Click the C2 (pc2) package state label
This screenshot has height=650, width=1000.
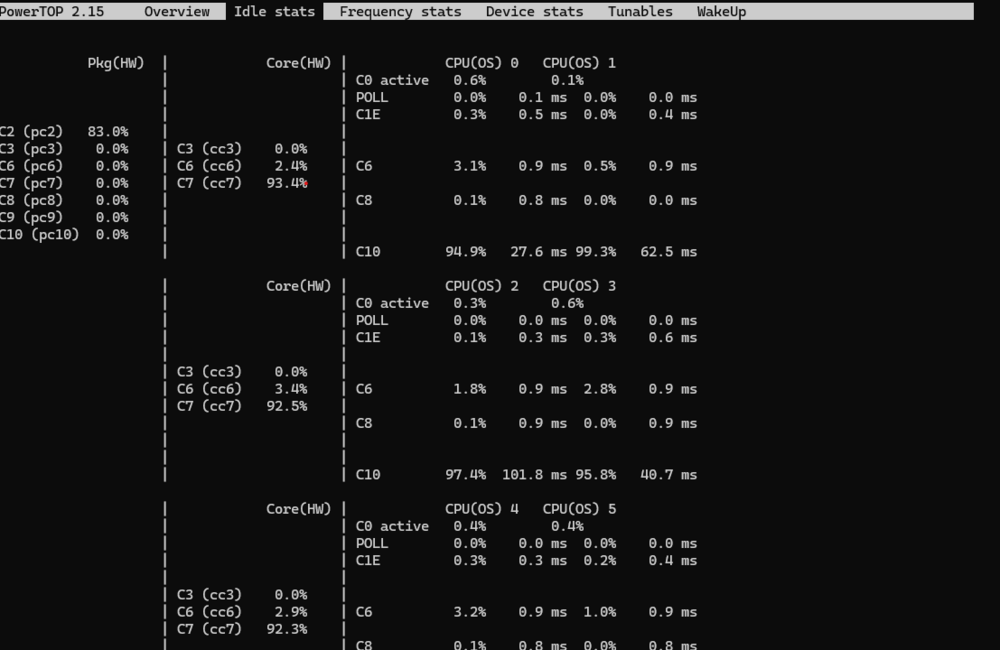[31, 131]
